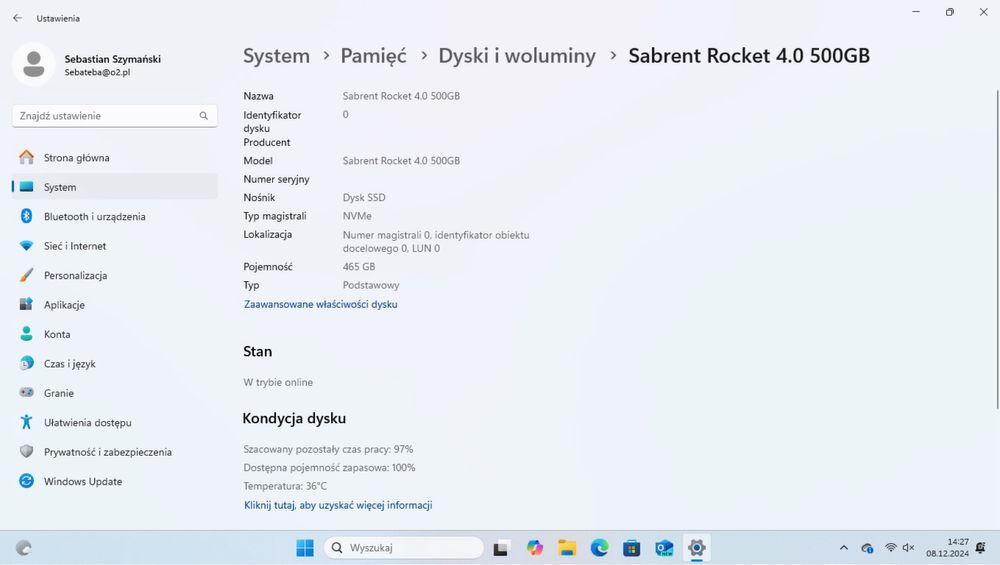Open the Wi-Fi network tray icon
1000x565 pixels.
click(890, 547)
